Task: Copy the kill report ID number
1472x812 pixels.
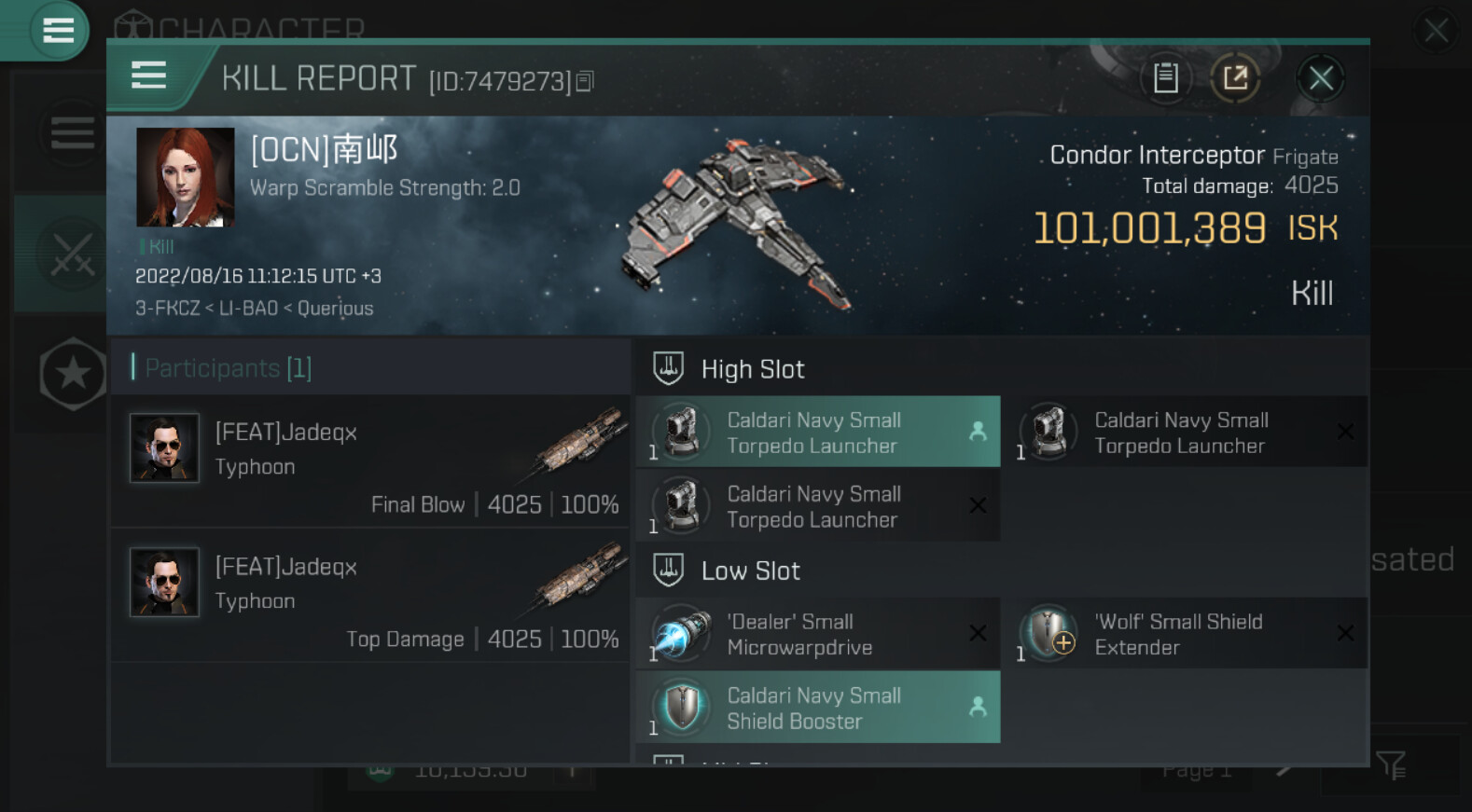Action: point(585,82)
